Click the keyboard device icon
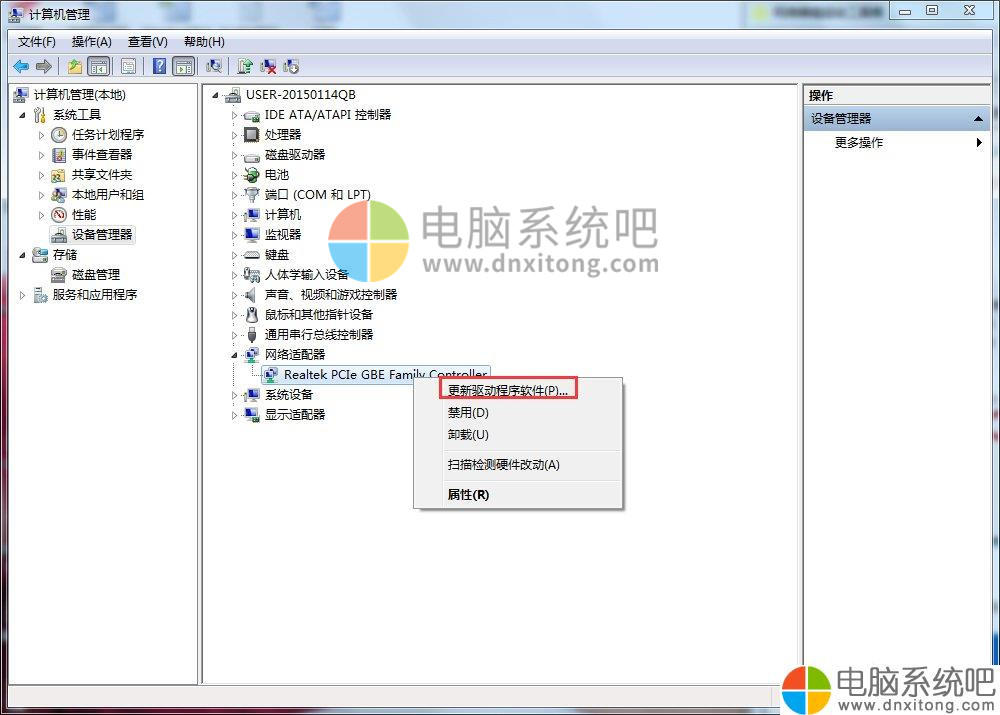Image resolution: width=1000 pixels, height=715 pixels. [252, 255]
